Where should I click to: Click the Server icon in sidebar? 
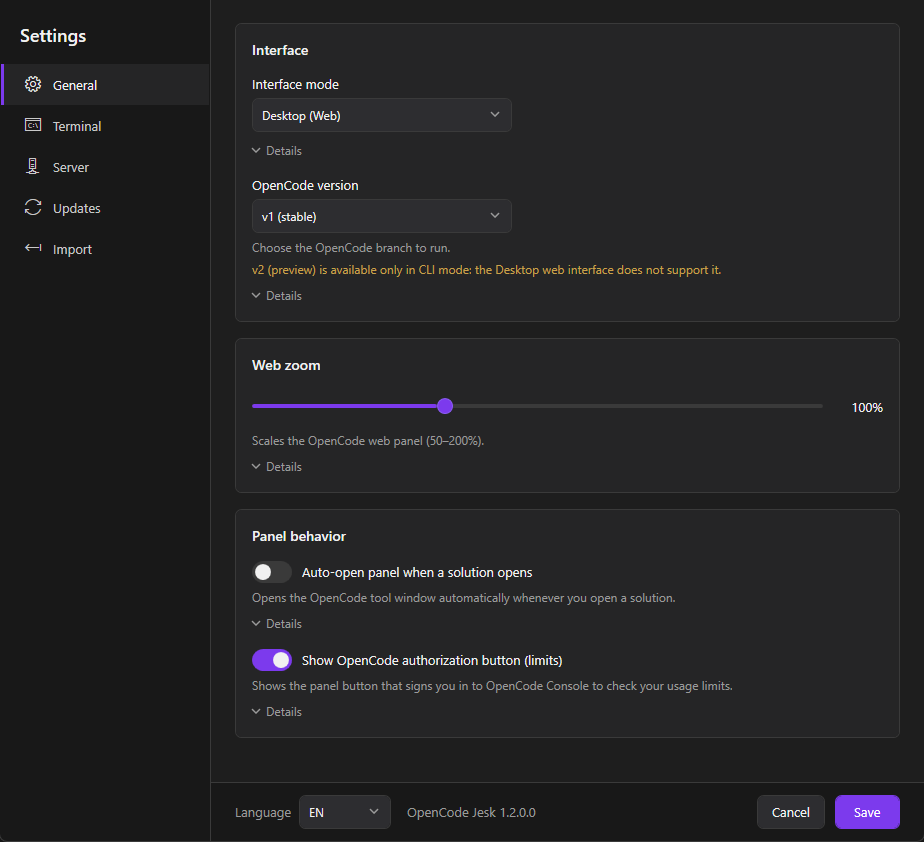point(33,166)
